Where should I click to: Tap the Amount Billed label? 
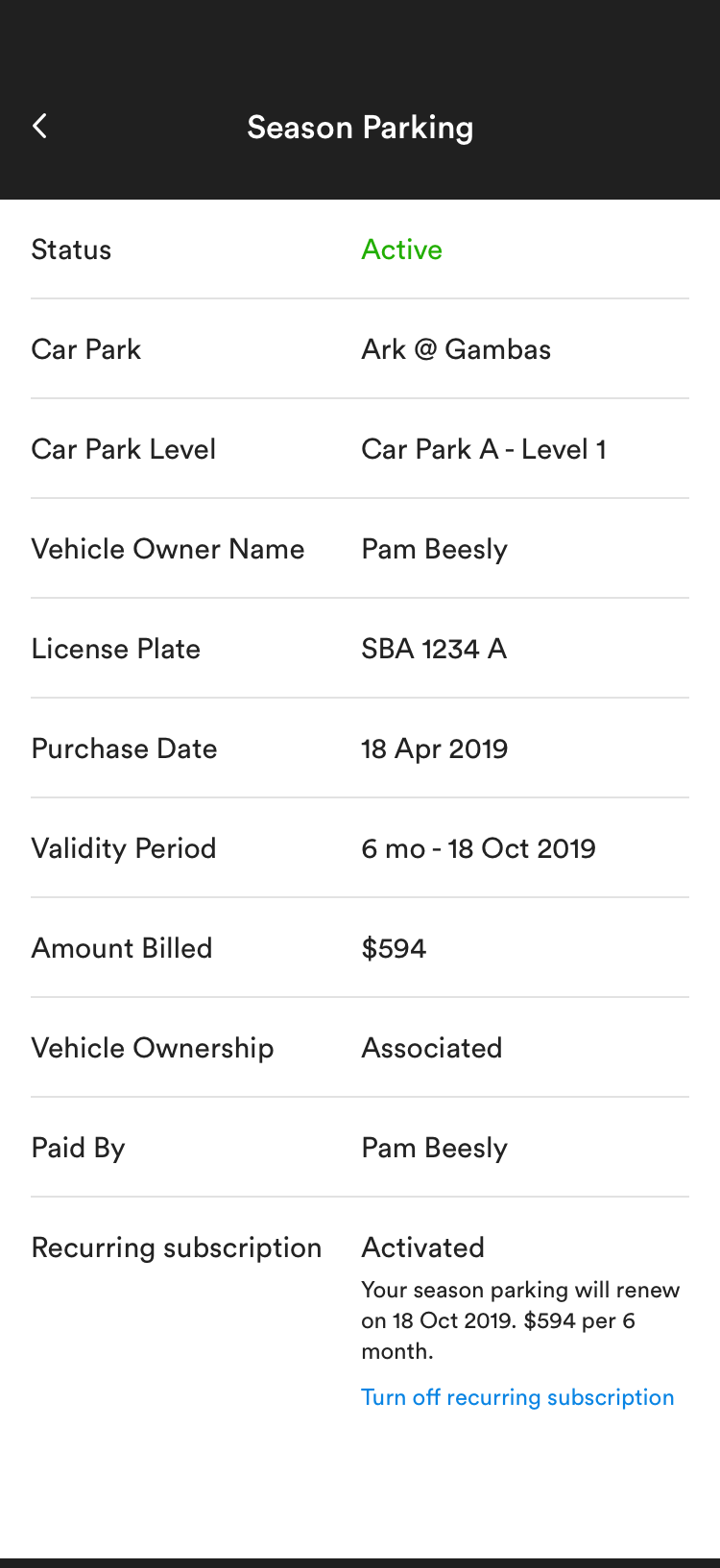(x=122, y=948)
